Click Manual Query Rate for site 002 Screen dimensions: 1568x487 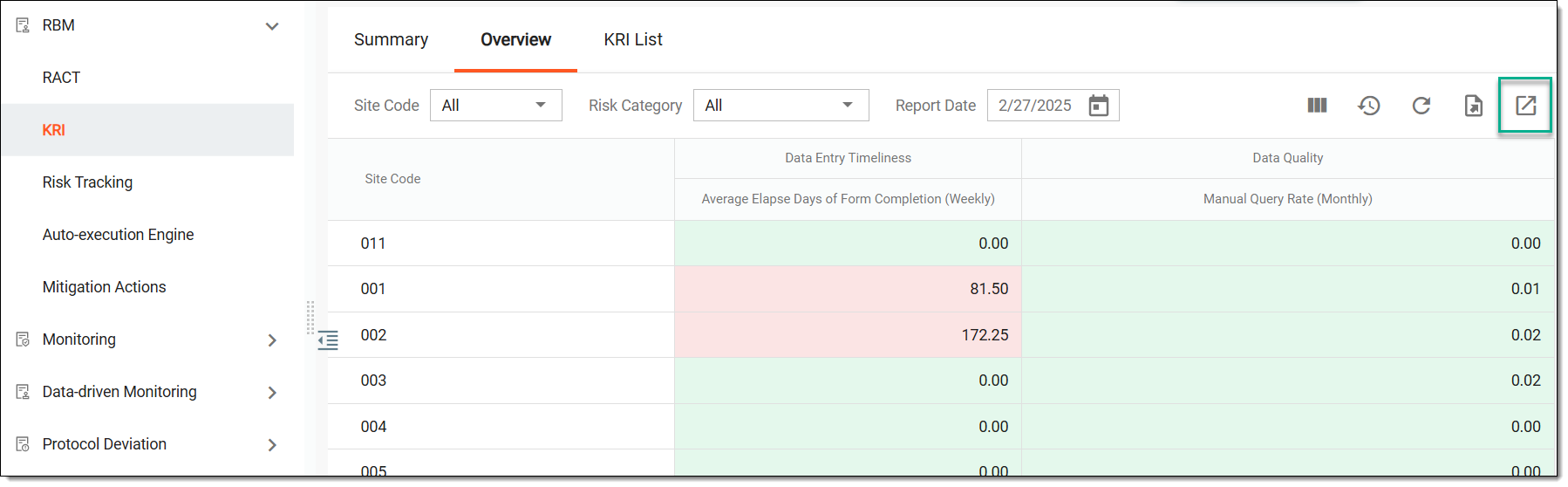1288,335
